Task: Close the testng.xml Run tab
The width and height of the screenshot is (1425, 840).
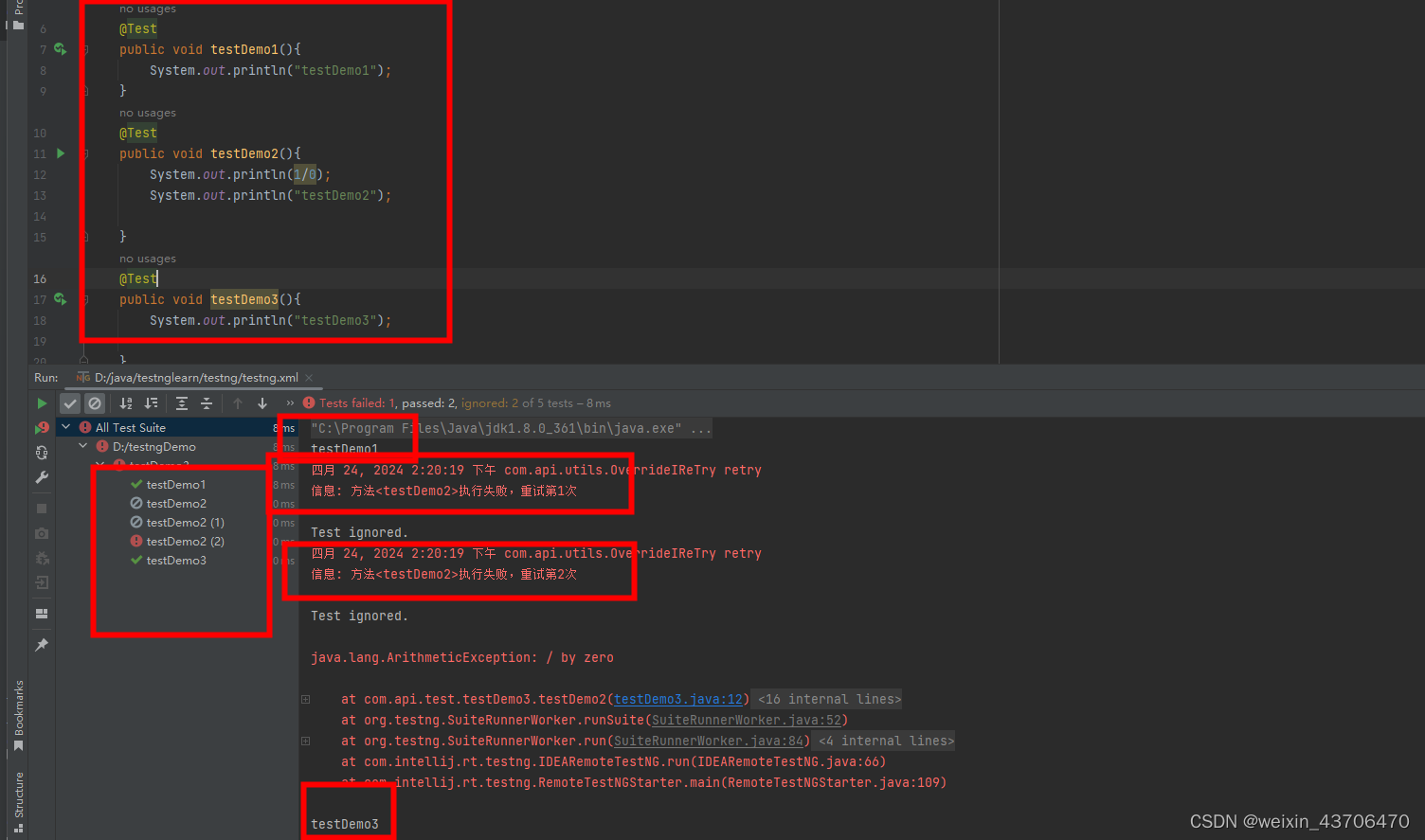Action: coord(309,377)
